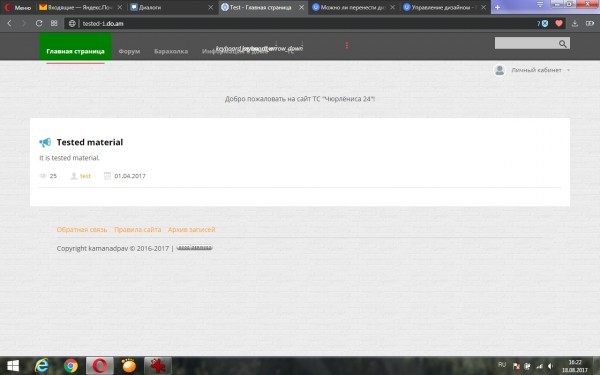
Task: Open the Opera Меню menu
Action: click(18, 7)
